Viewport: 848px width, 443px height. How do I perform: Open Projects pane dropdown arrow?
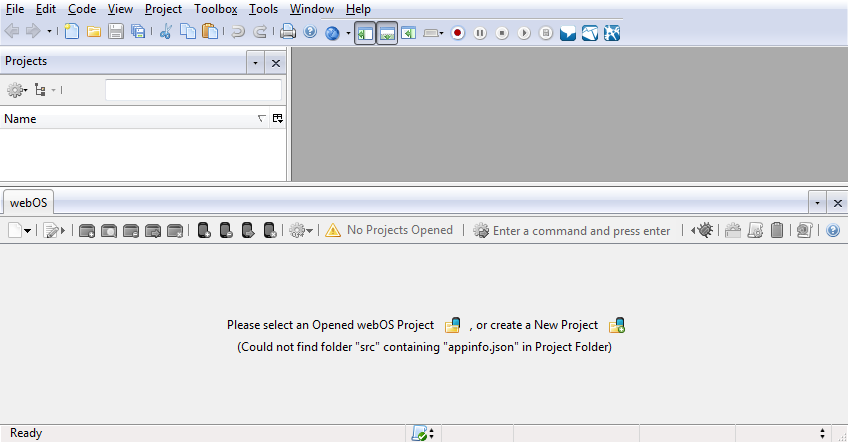255,63
